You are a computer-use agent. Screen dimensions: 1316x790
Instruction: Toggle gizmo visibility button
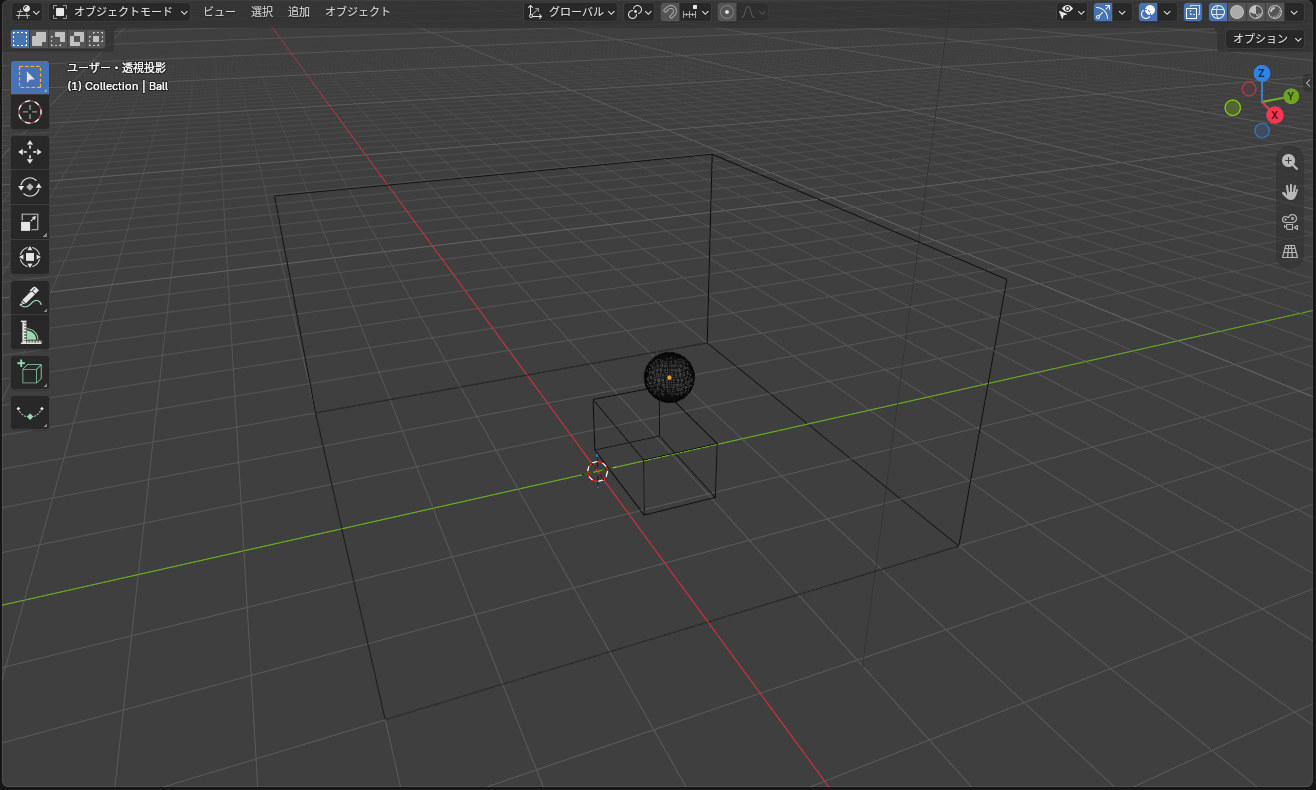[x=1103, y=12]
